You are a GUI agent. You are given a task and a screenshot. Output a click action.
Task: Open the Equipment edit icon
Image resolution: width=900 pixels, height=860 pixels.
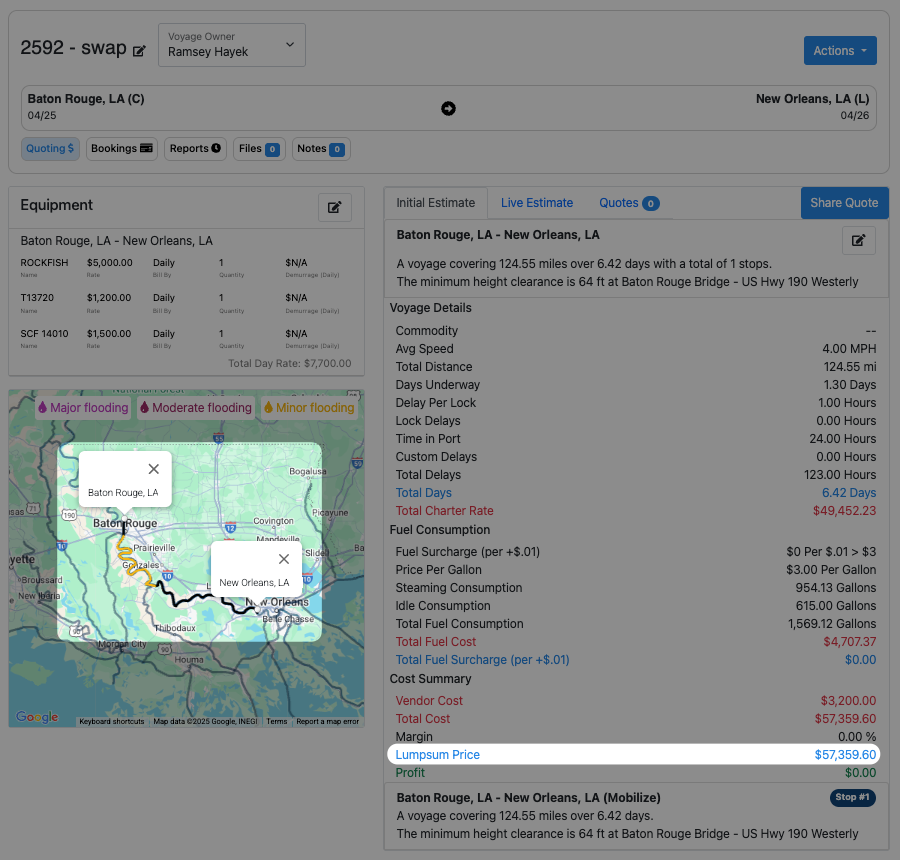click(335, 207)
